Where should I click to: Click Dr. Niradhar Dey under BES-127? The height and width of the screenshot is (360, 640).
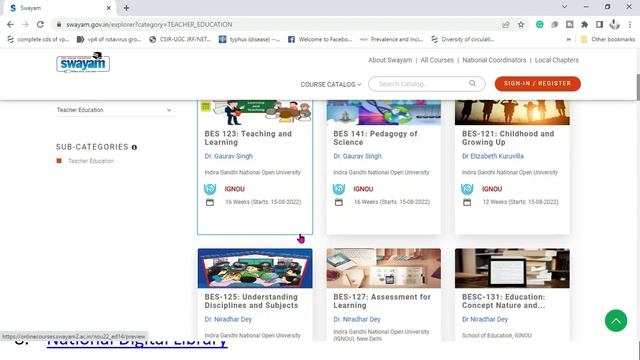(x=357, y=319)
